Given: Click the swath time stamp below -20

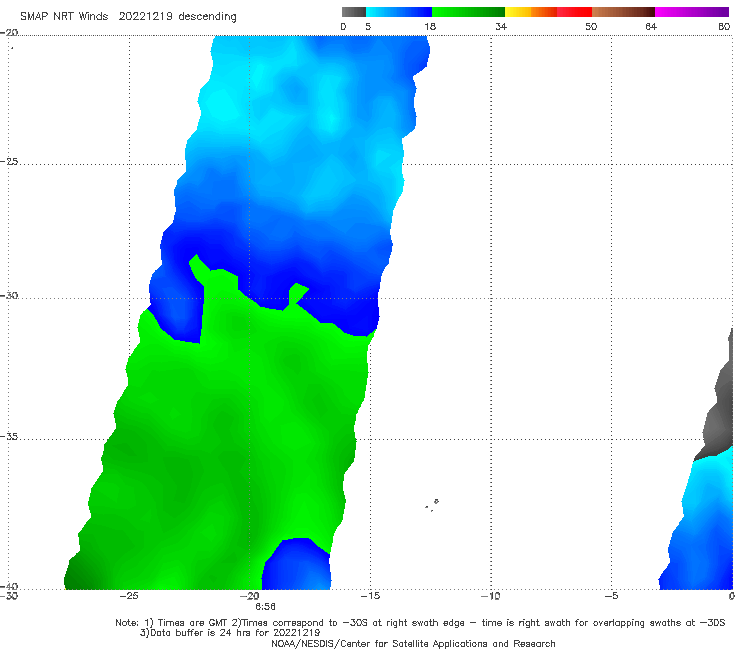Looking at the screenshot, I should pos(265,607).
